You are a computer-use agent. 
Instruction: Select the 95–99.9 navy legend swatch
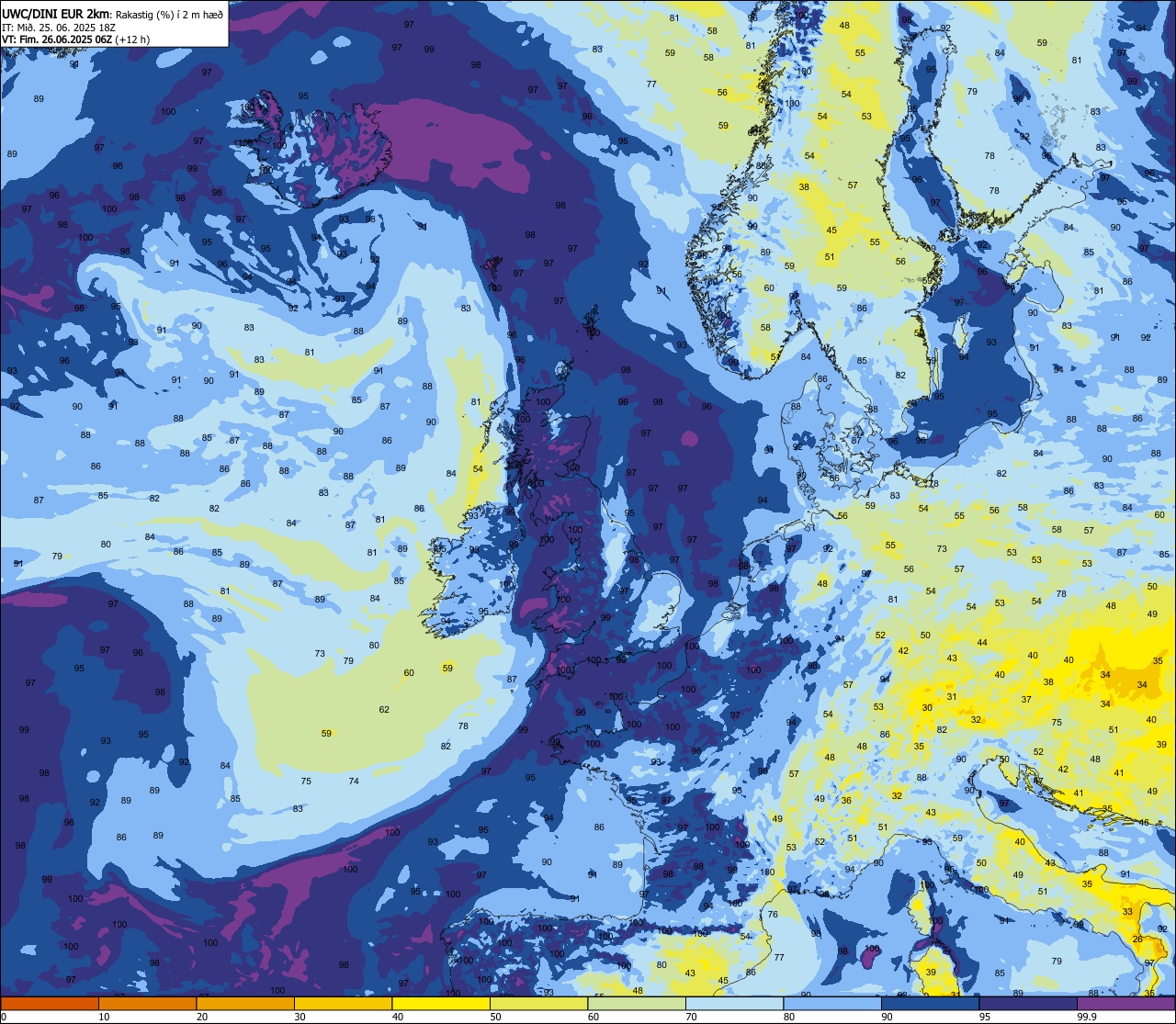[x=1028, y=1003]
